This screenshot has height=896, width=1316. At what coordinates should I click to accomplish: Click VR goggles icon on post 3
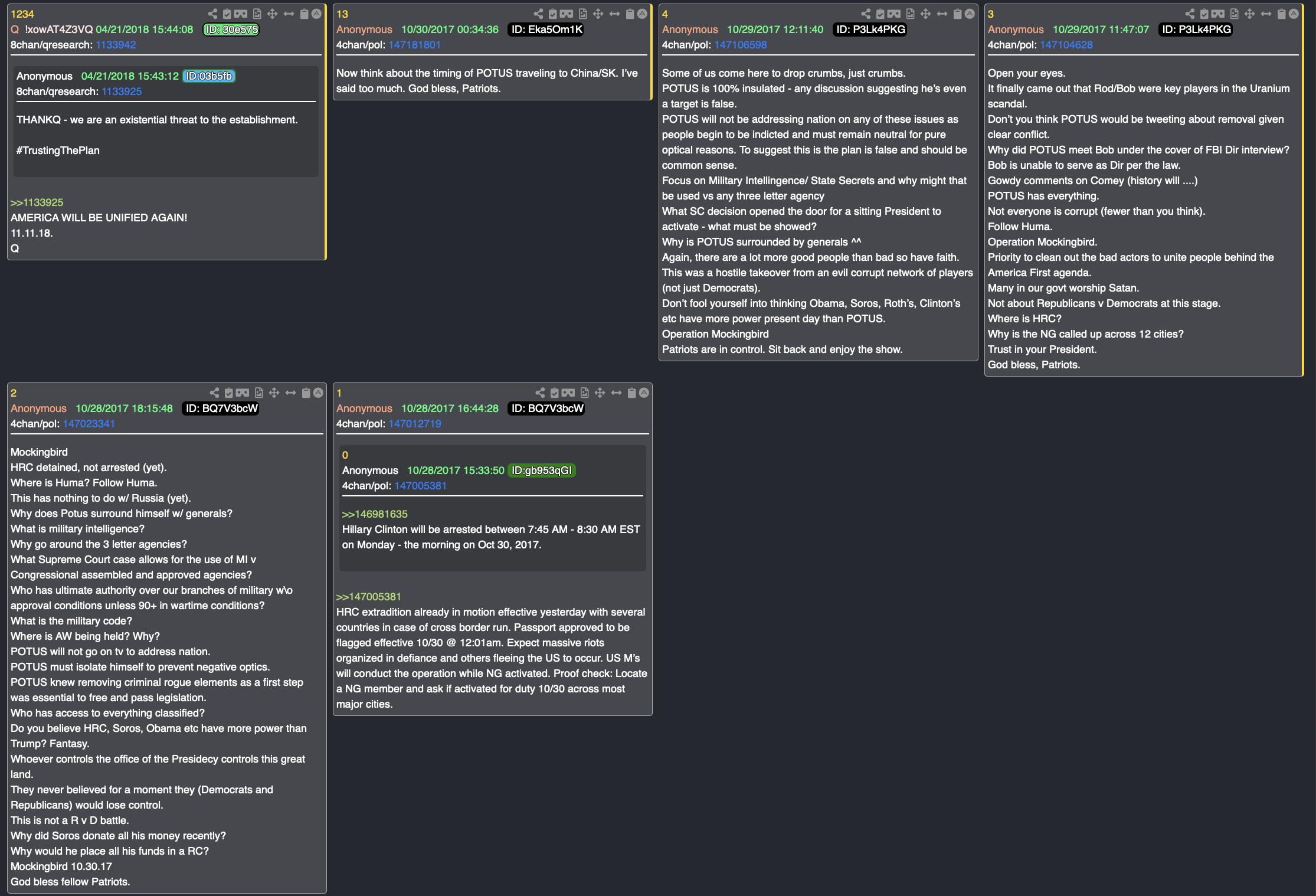tap(1218, 14)
